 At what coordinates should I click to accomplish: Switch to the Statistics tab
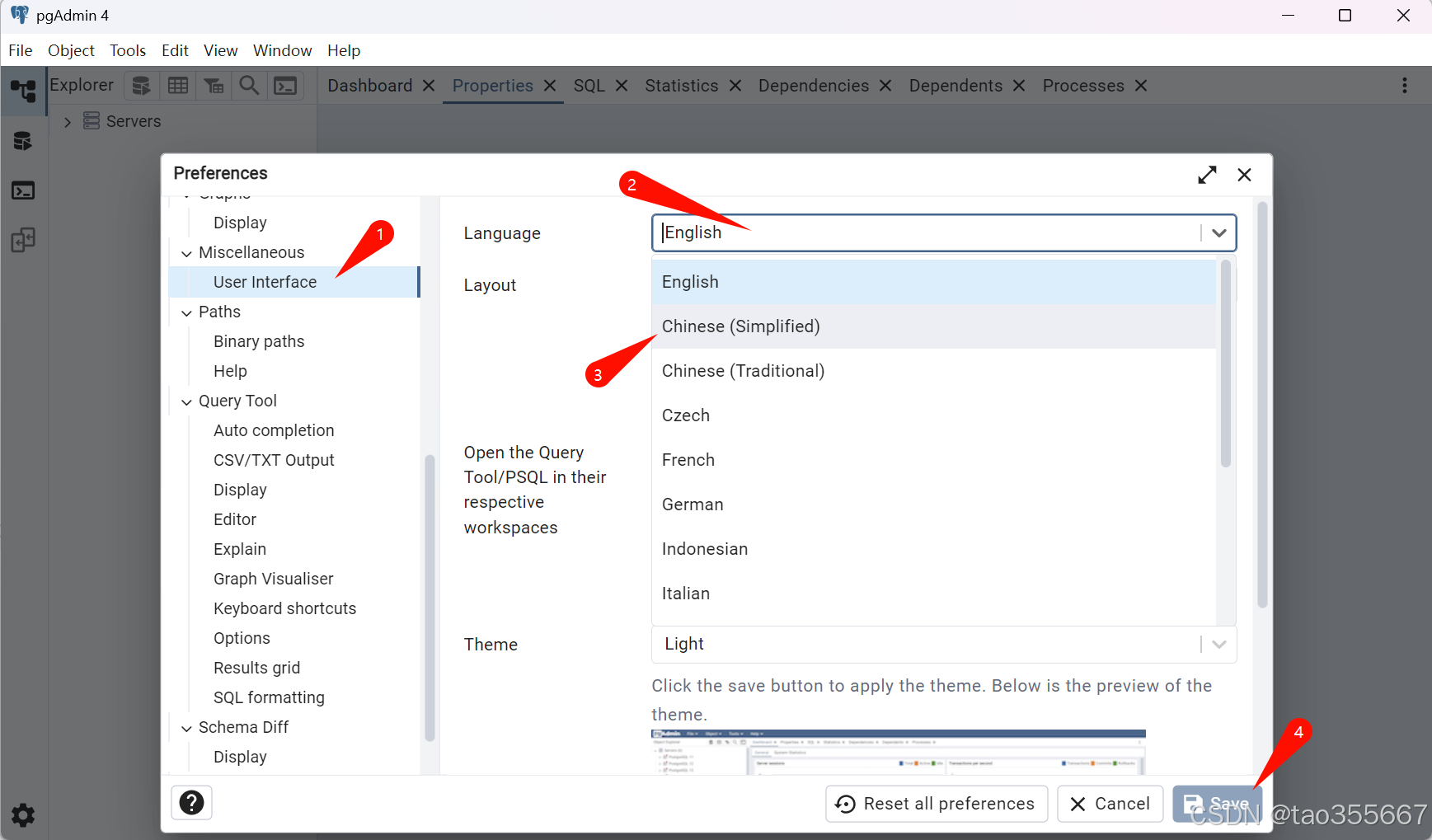click(682, 86)
